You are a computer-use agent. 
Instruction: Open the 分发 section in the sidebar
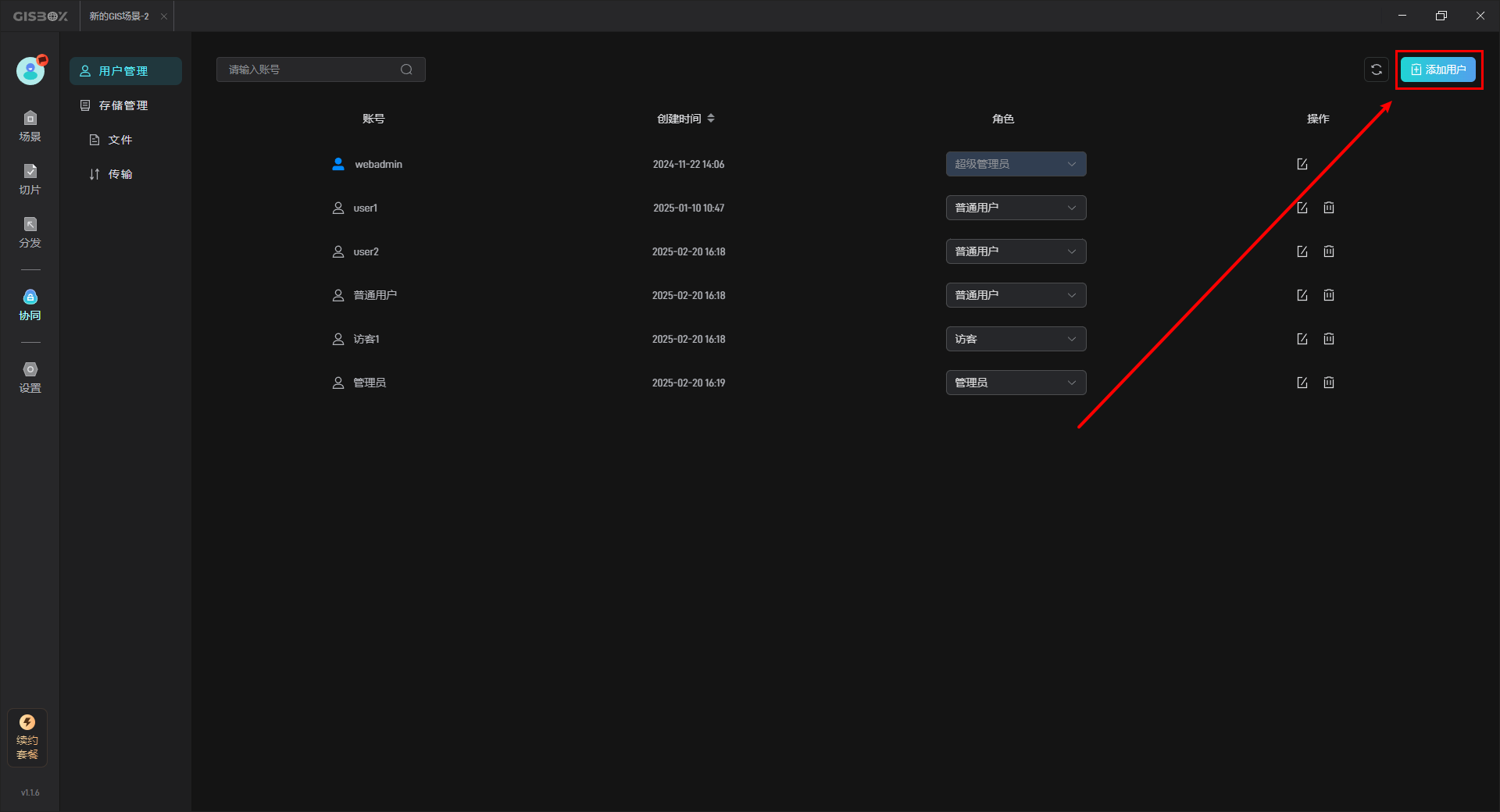click(x=30, y=233)
